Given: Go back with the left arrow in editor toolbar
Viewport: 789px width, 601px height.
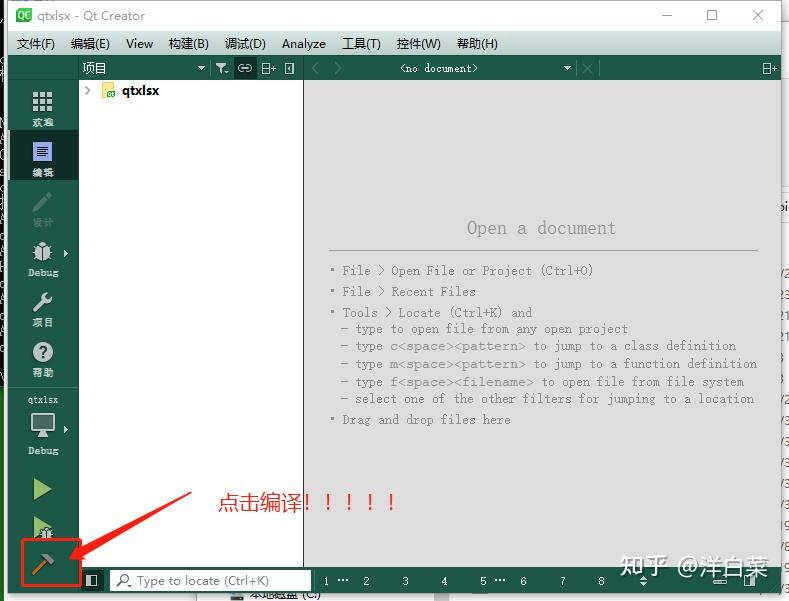Looking at the screenshot, I should pyautogui.click(x=315, y=68).
